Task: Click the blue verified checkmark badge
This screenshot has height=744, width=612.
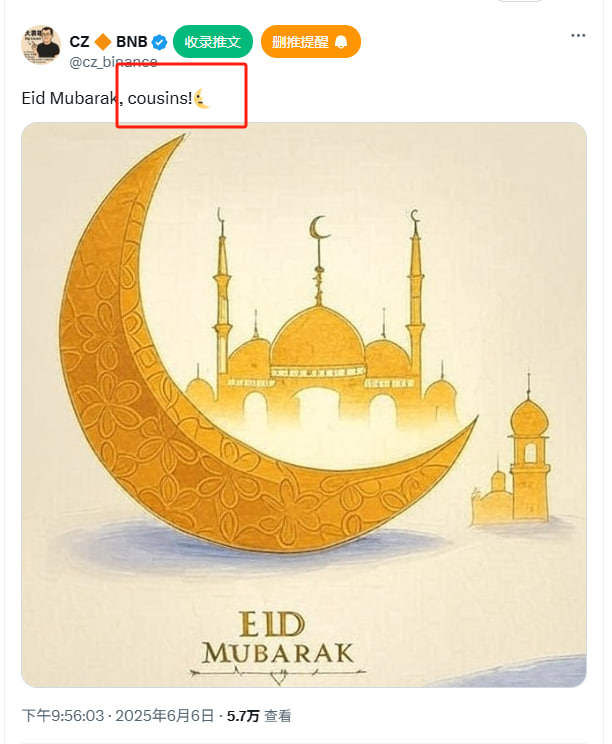Action: (x=159, y=42)
